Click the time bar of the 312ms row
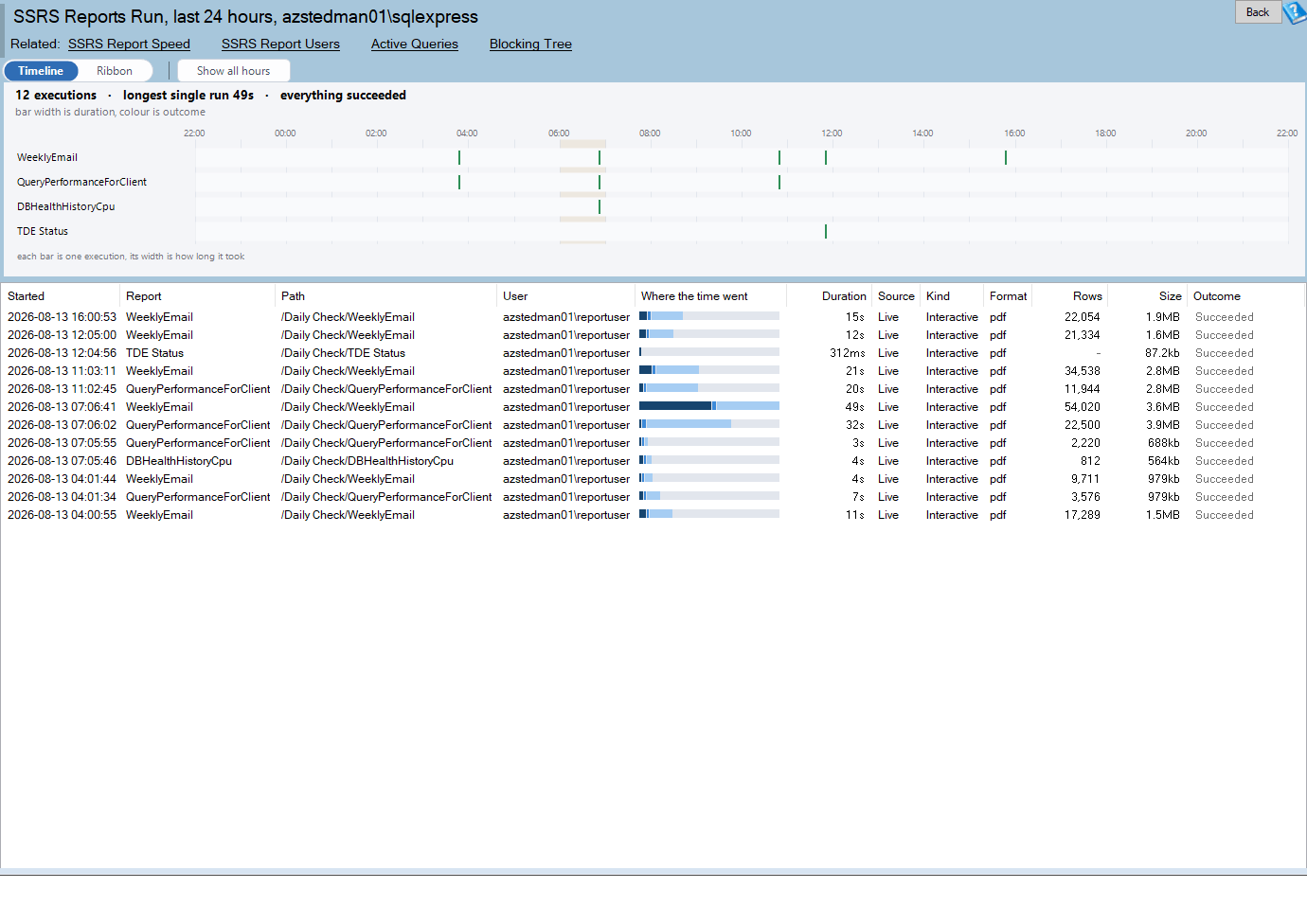 709,352
